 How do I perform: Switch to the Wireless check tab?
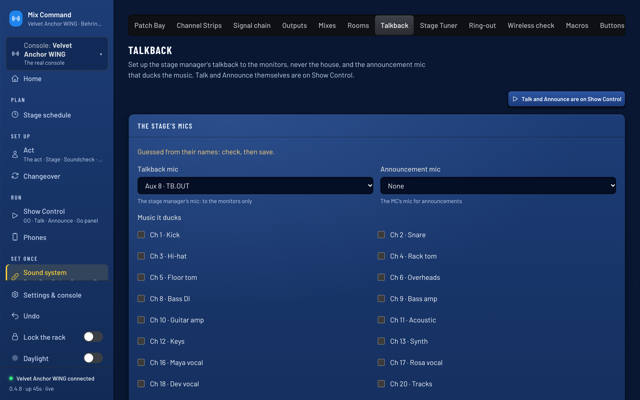(x=531, y=25)
